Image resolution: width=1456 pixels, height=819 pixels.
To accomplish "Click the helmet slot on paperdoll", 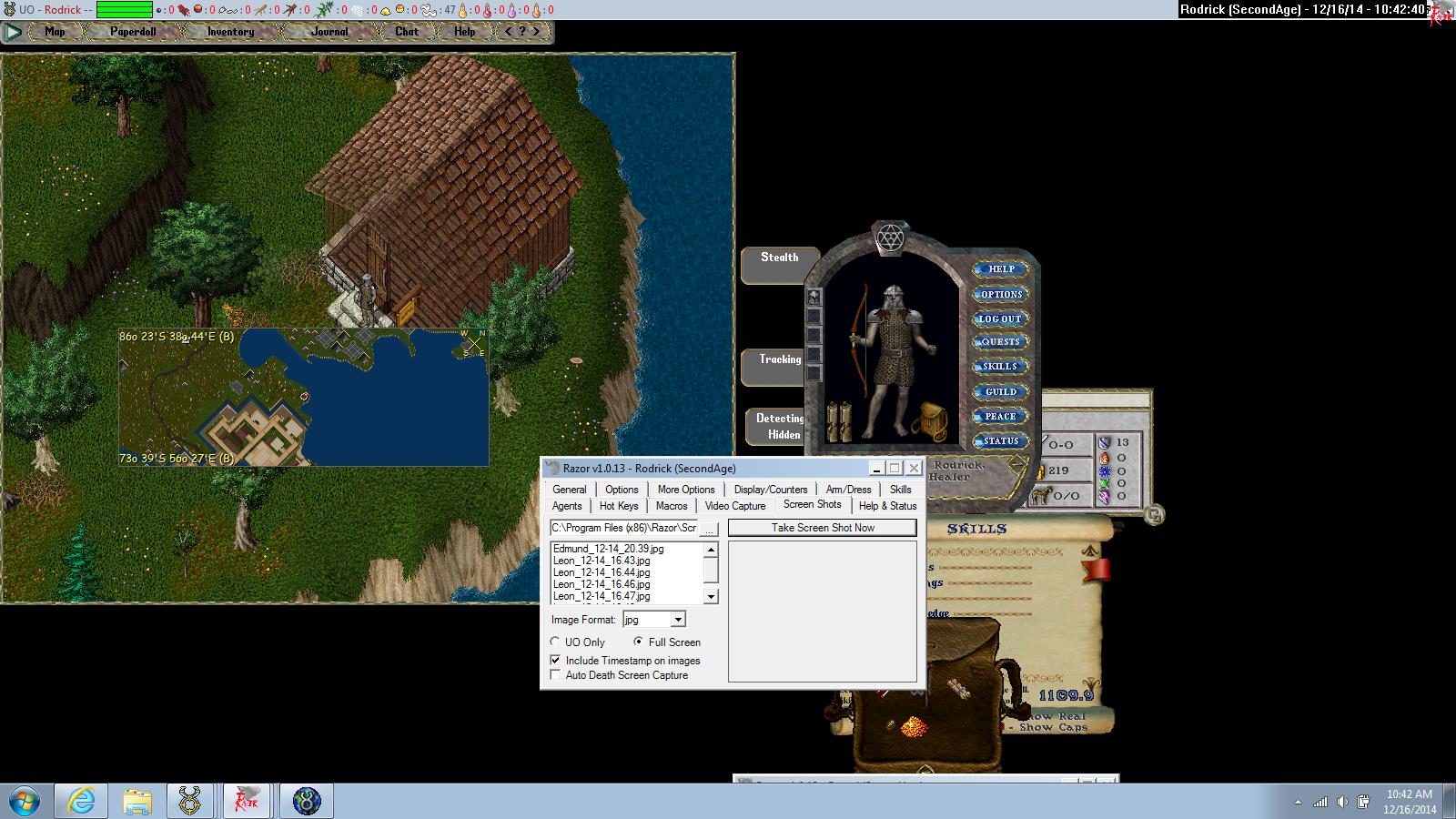I will (x=814, y=298).
